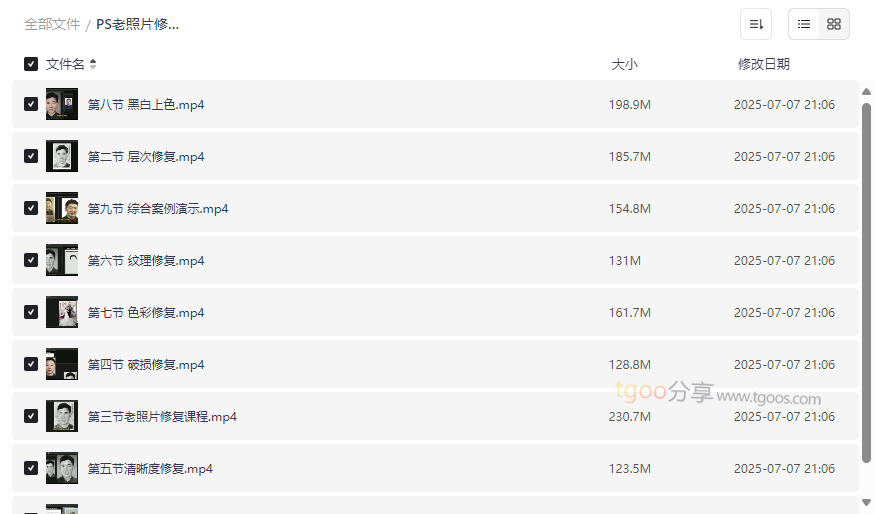The height and width of the screenshot is (514, 874).
Task: Deselect the 第五节清晰度修复.mp4 checkbox
Action: (31, 468)
